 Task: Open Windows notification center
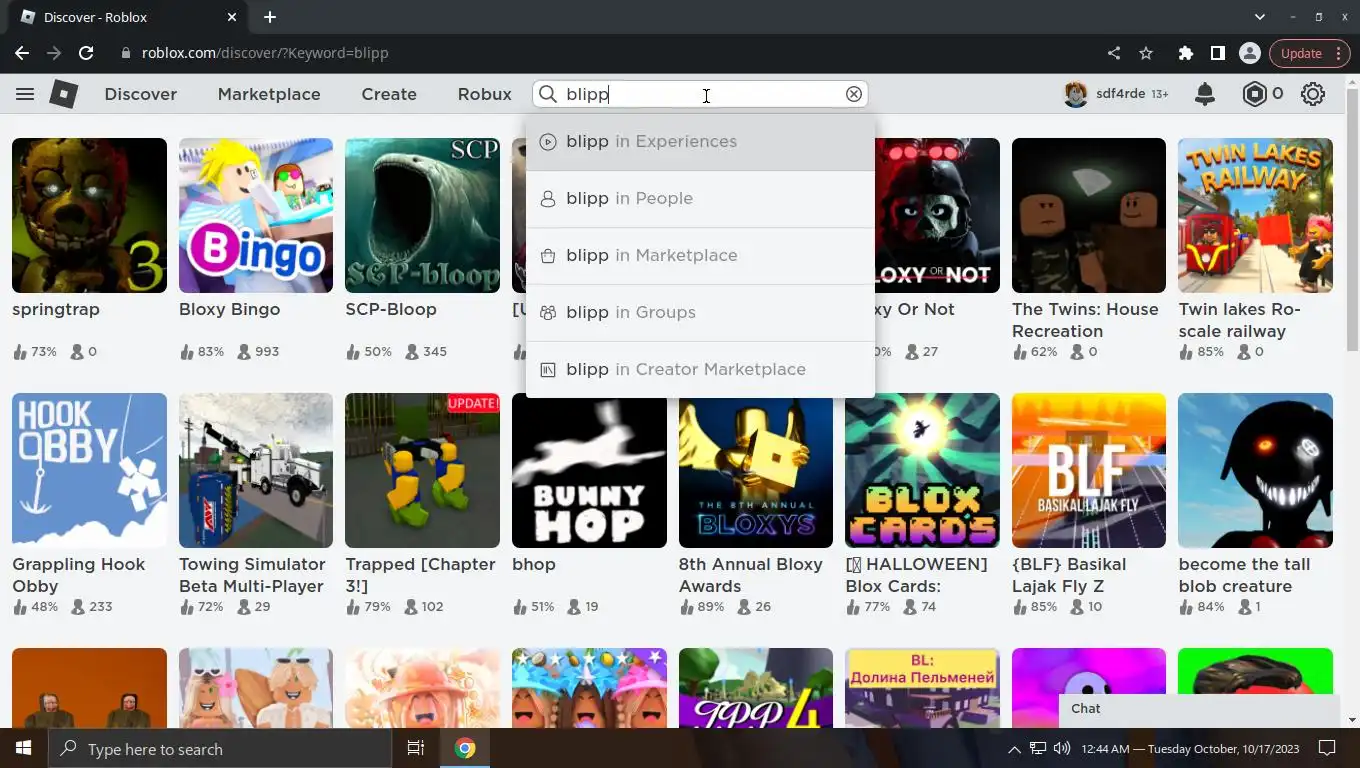tap(1327, 748)
